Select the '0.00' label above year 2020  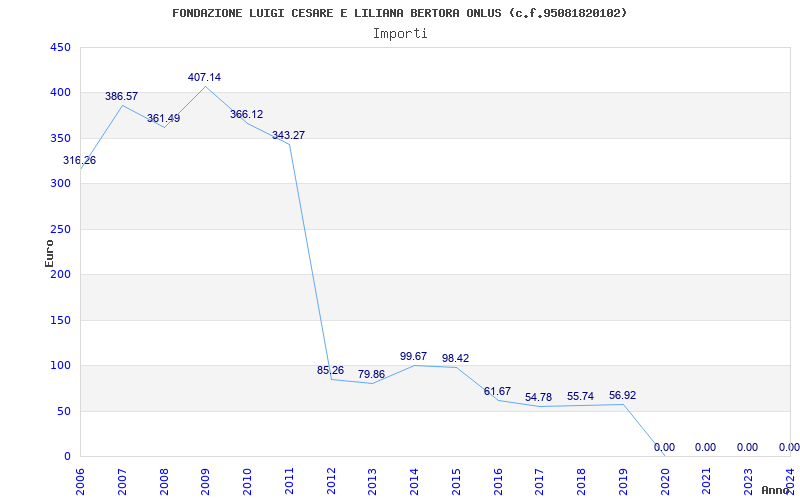pos(664,447)
